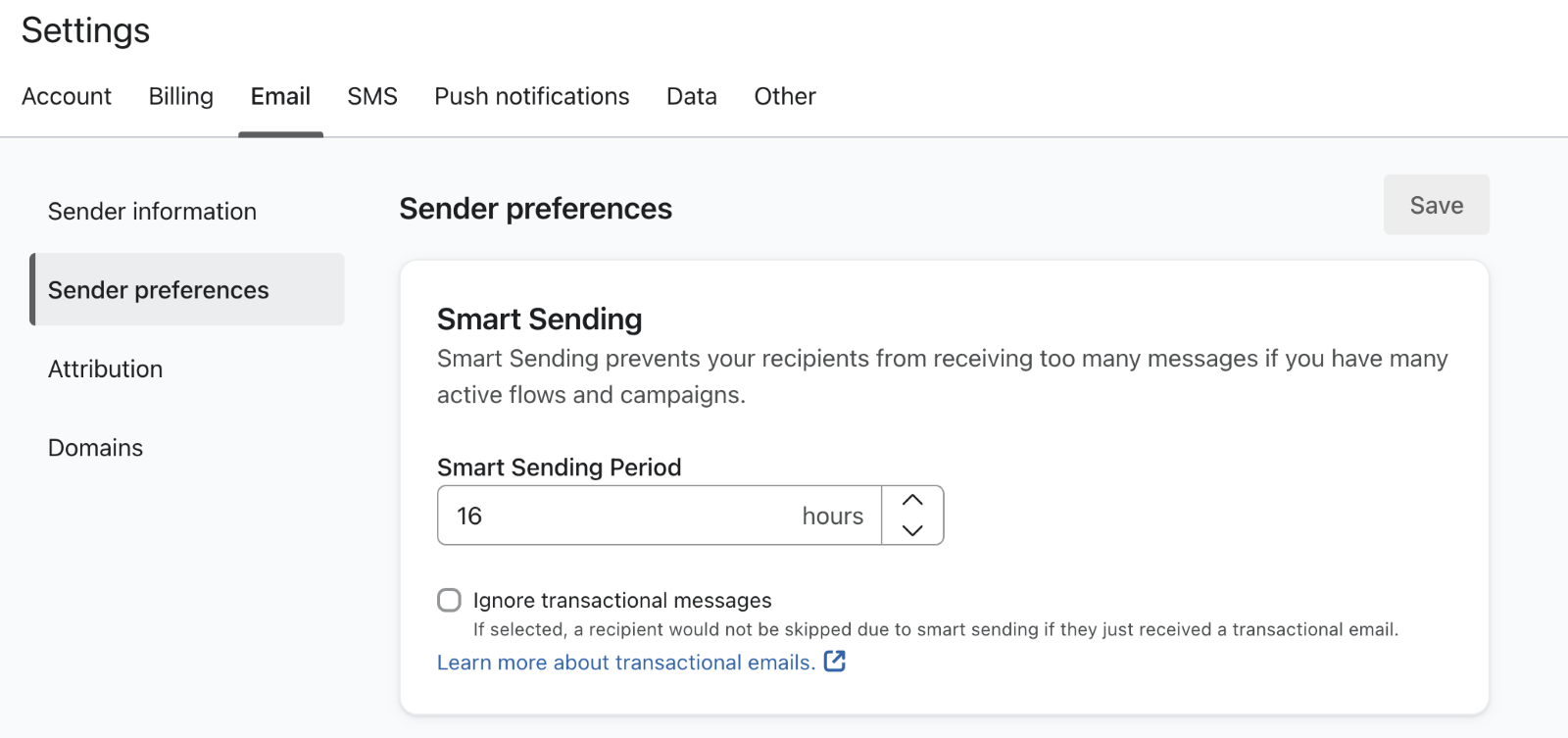
Task: Open Push notifications tab
Action: click(x=532, y=96)
